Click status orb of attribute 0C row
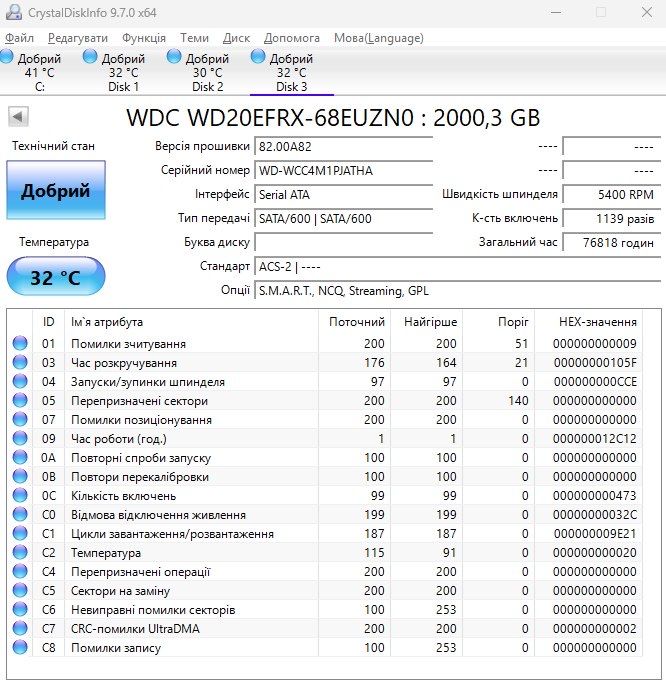 [20, 495]
